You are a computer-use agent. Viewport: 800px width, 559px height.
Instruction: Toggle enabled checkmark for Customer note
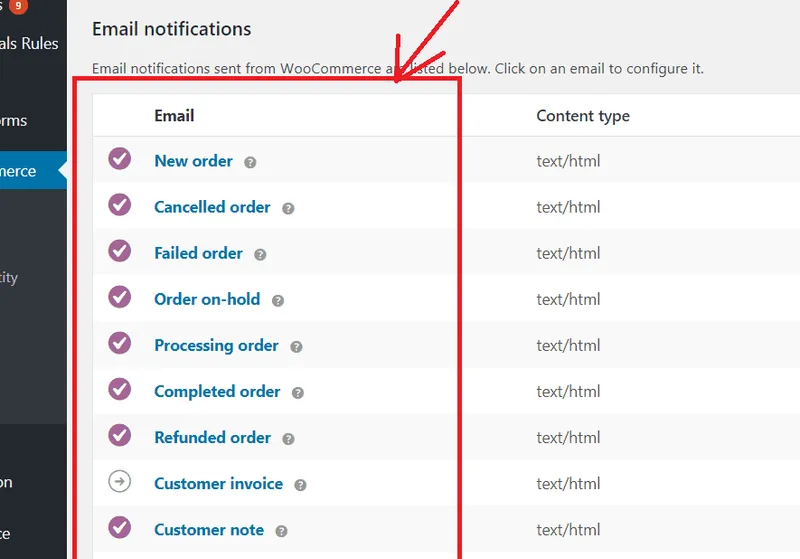(x=120, y=528)
